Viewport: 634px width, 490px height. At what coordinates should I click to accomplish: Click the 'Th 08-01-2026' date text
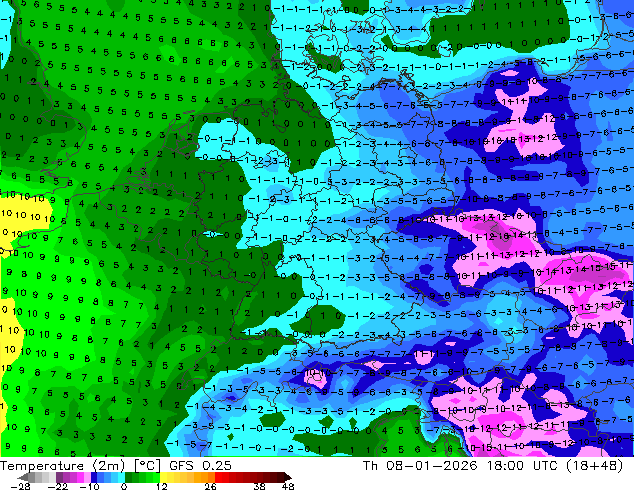(420, 466)
